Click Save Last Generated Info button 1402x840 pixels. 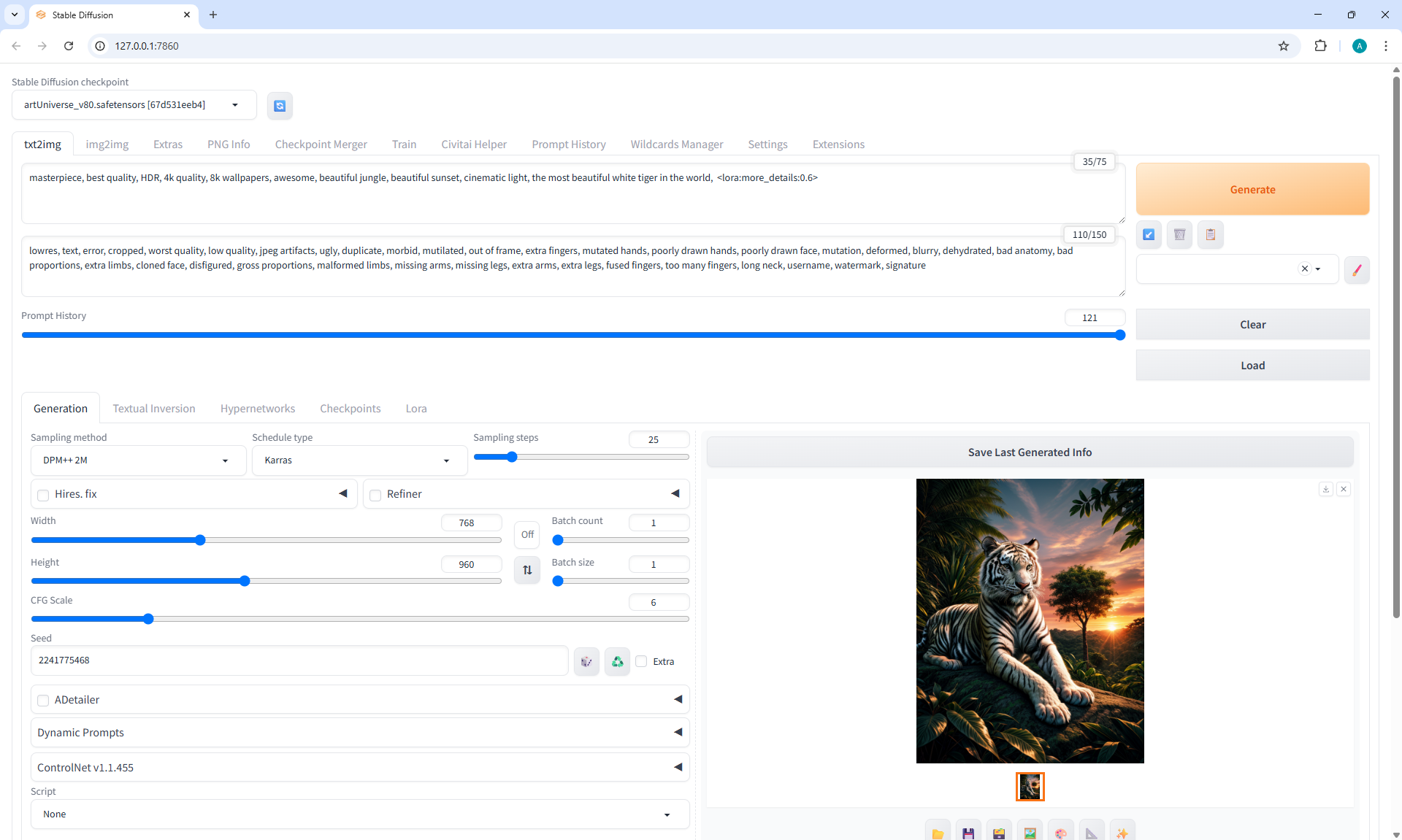coord(1030,452)
